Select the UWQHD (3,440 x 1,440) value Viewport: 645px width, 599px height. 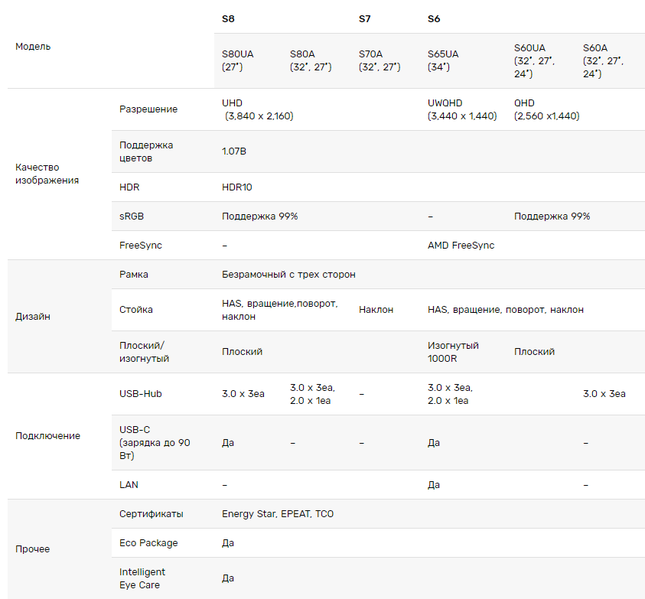tap(462, 109)
